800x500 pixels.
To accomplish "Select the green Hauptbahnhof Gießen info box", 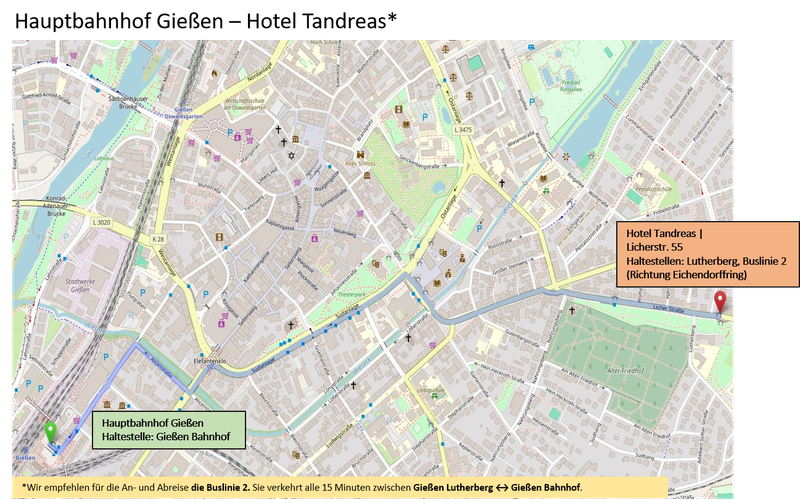I will click(168, 430).
